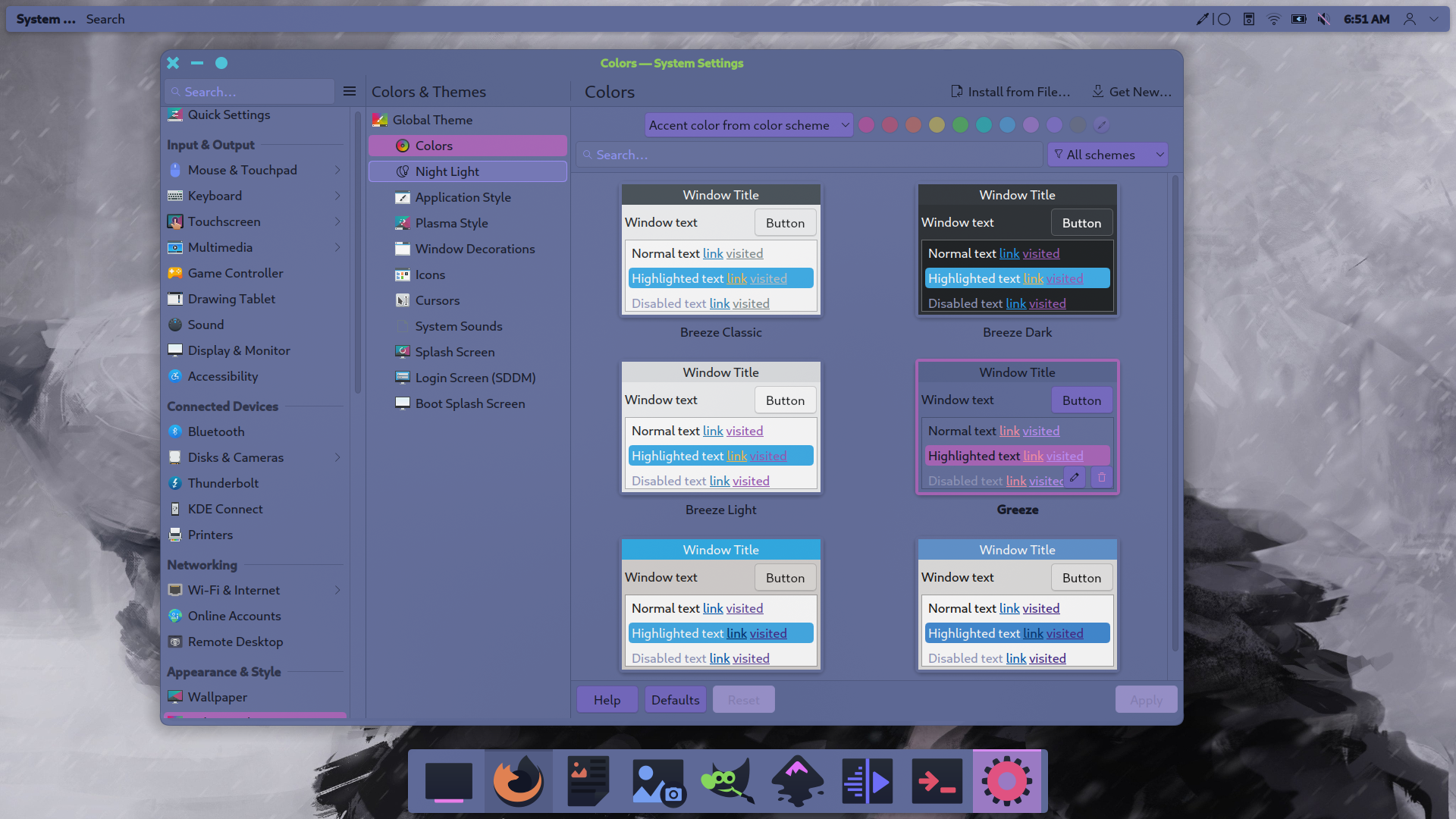This screenshot has width=1456, height=819.
Task: Expand the Mouse & Touchpad arrow
Action: [x=337, y=170]
